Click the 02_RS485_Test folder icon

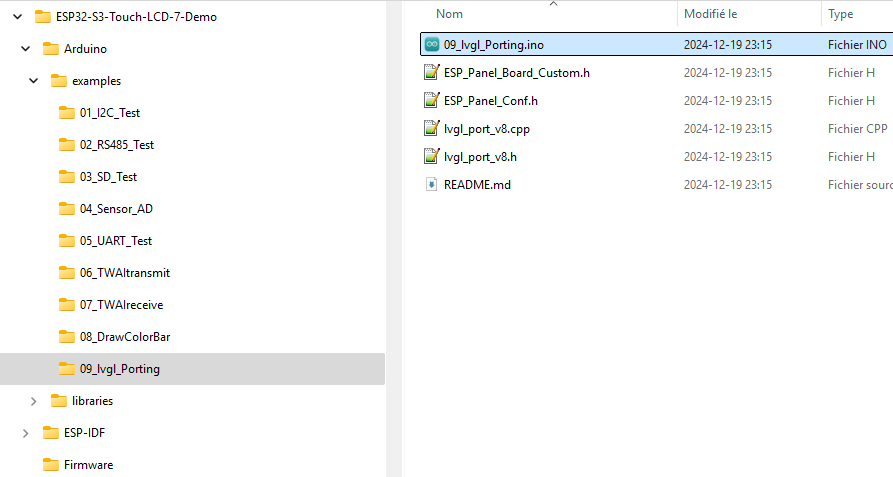pos(67,145)
